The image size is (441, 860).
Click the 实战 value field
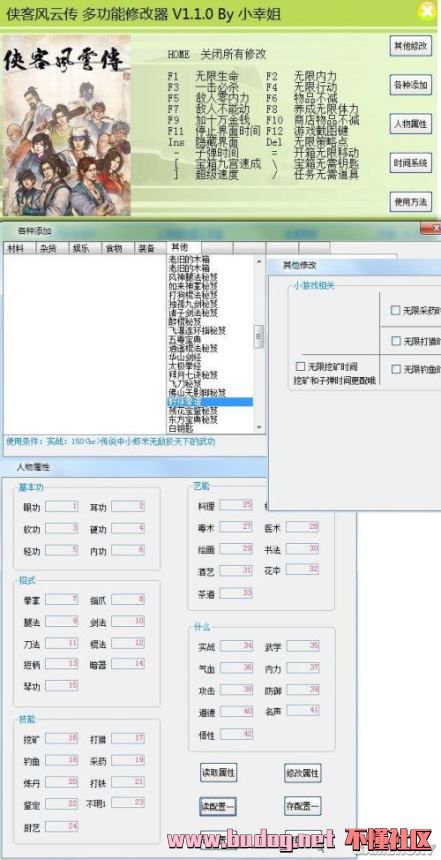click(236, 646)
